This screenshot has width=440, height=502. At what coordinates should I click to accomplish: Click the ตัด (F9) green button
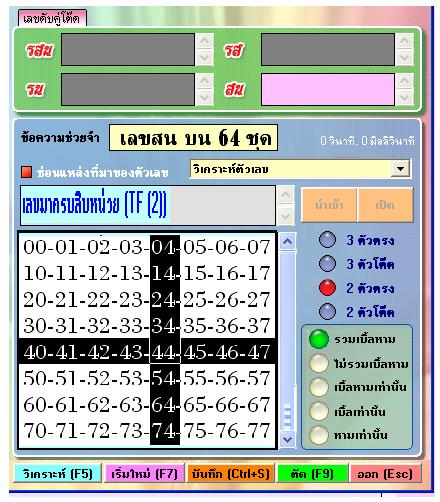pyautogui.click(x=312, y=473)
